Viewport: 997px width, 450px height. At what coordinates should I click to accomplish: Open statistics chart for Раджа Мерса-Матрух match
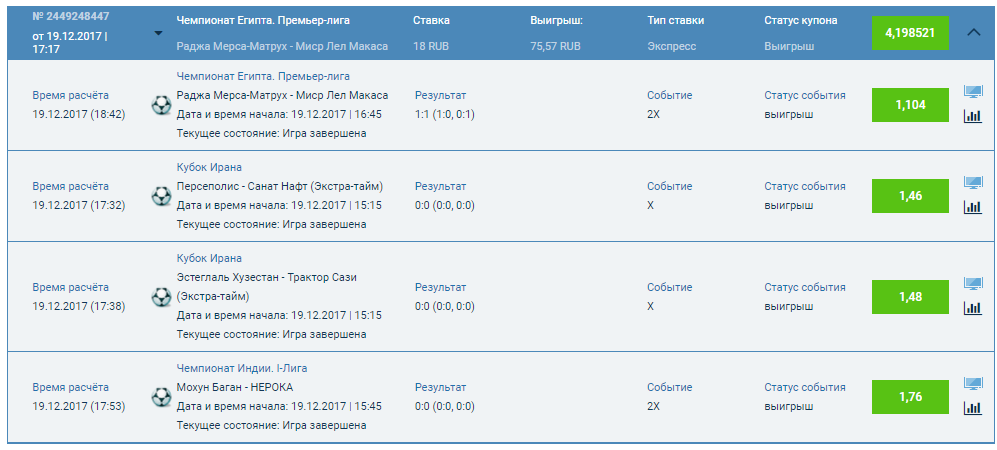972,116
